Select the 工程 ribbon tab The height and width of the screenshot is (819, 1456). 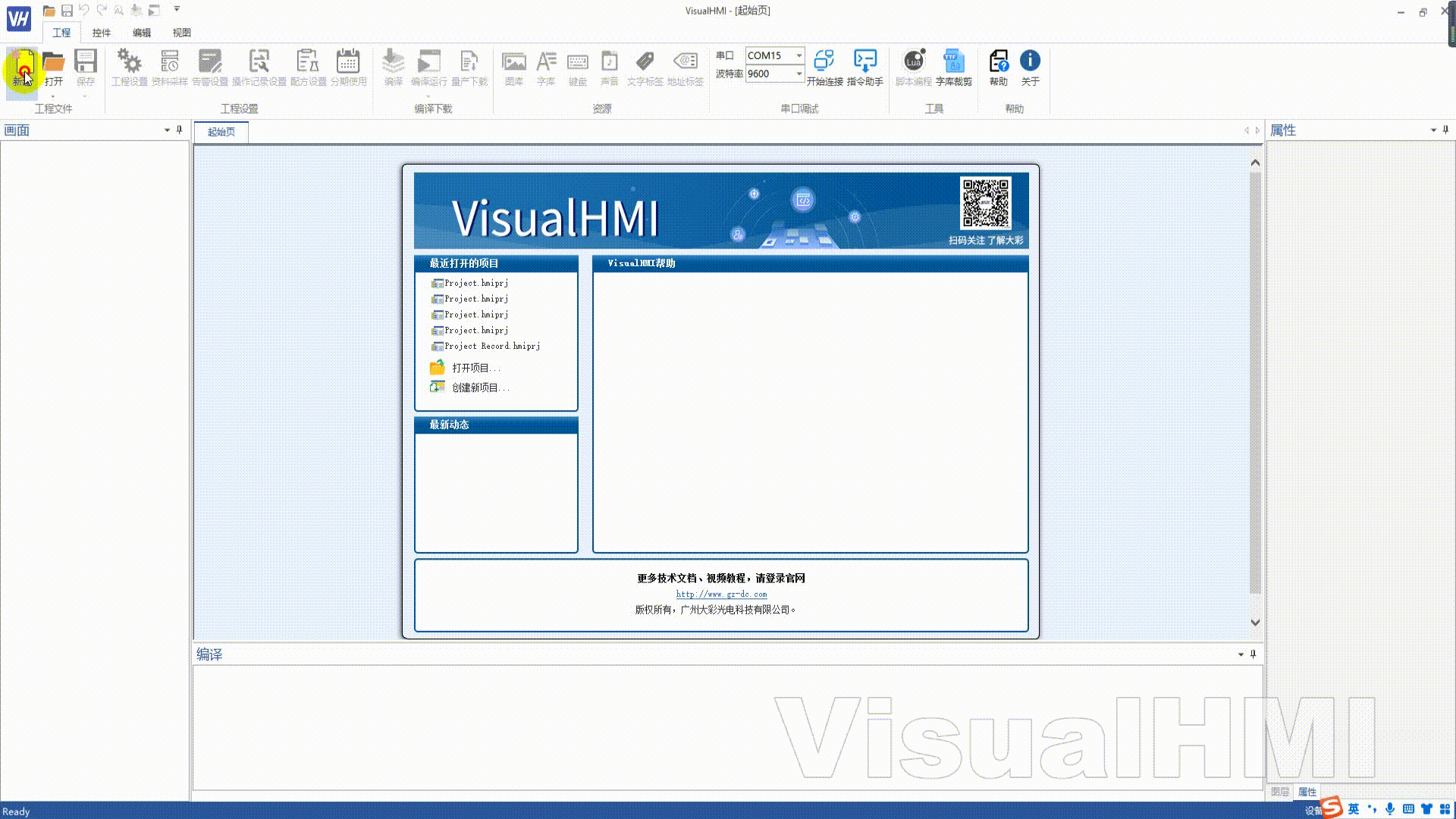(61, 33)
